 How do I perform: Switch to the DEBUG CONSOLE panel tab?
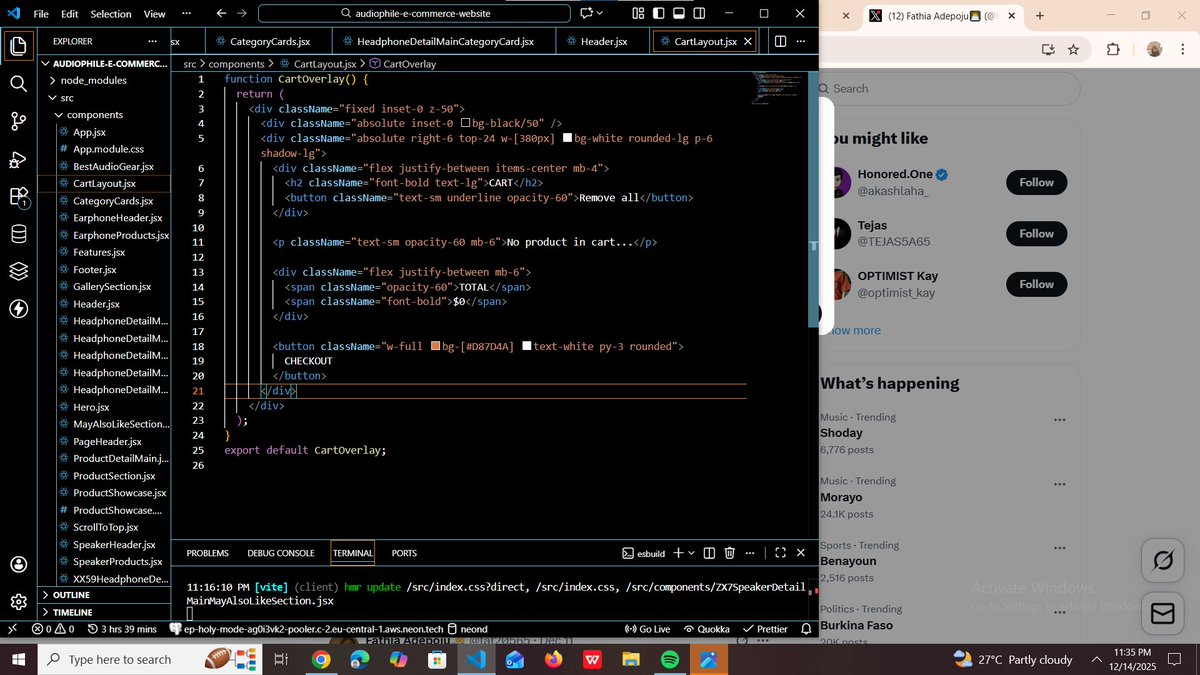[x=281, y=553]
